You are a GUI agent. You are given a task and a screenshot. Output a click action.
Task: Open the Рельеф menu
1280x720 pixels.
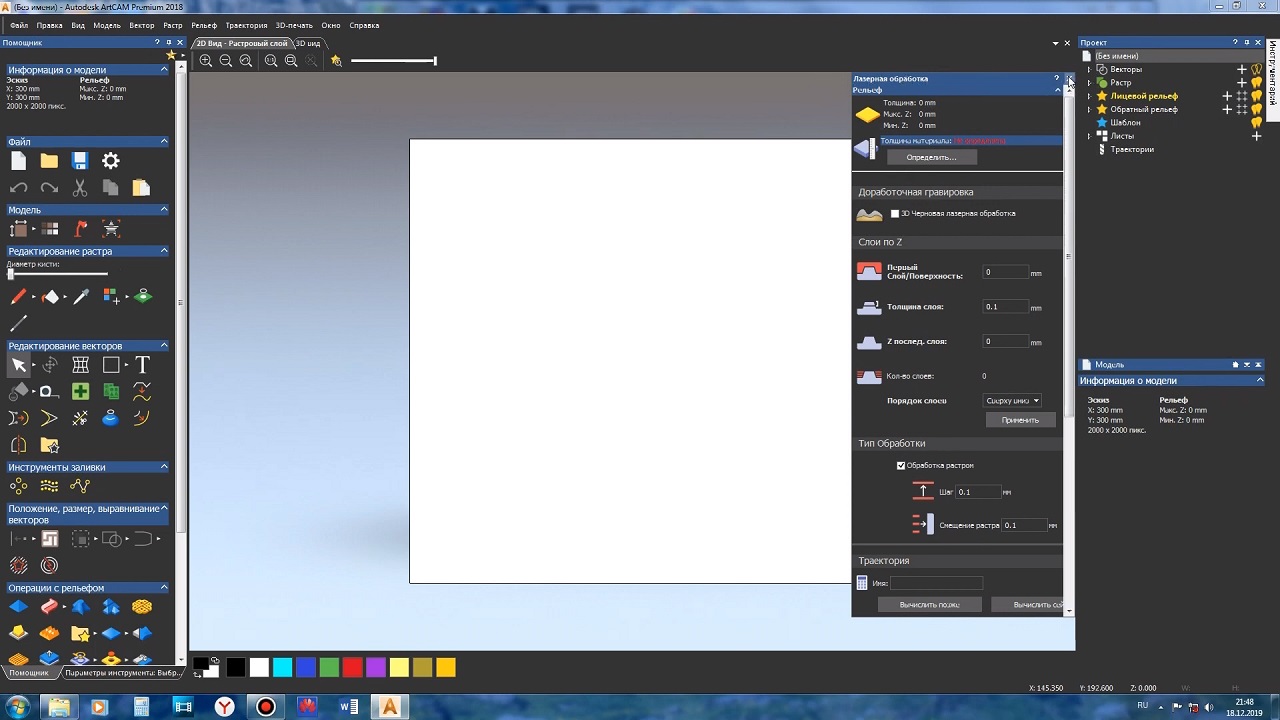[203, 25]
